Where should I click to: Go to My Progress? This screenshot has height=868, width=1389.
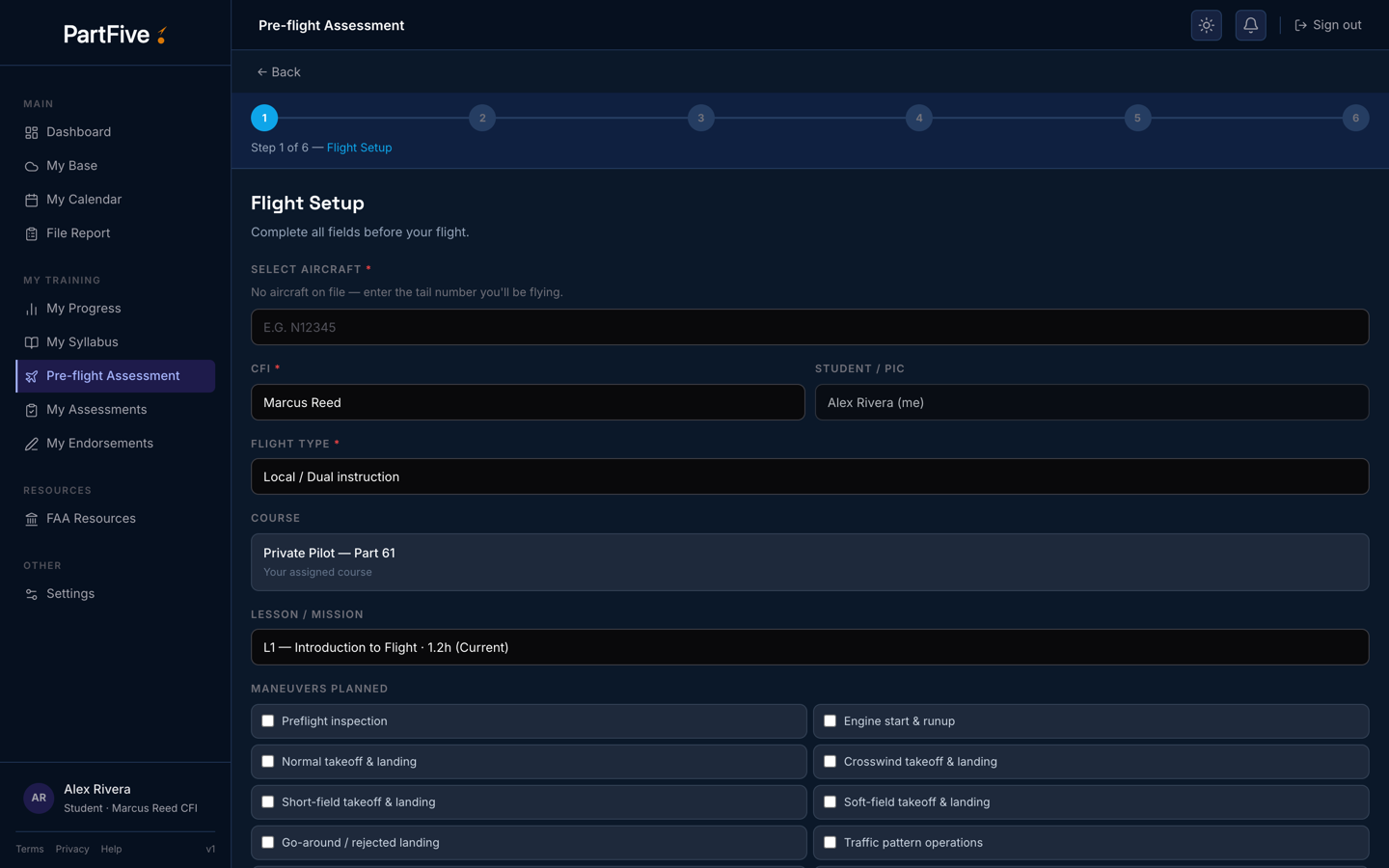(x=115, y=309)
